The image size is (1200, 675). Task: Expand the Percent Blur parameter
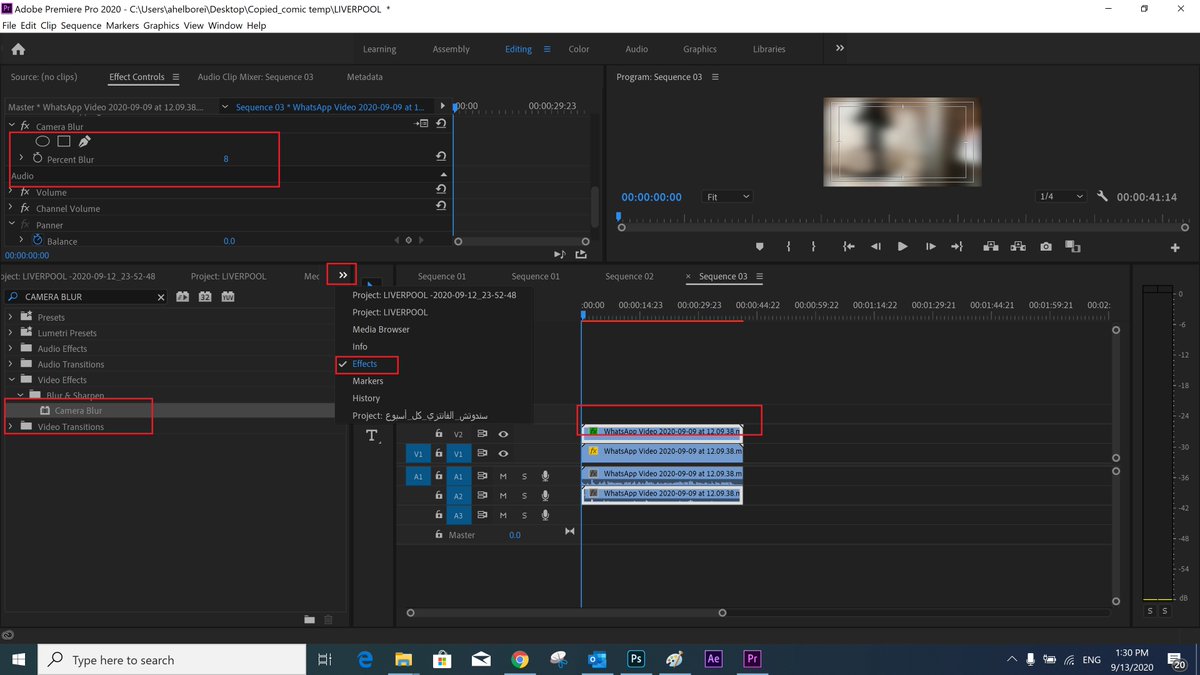coord(21,159)
